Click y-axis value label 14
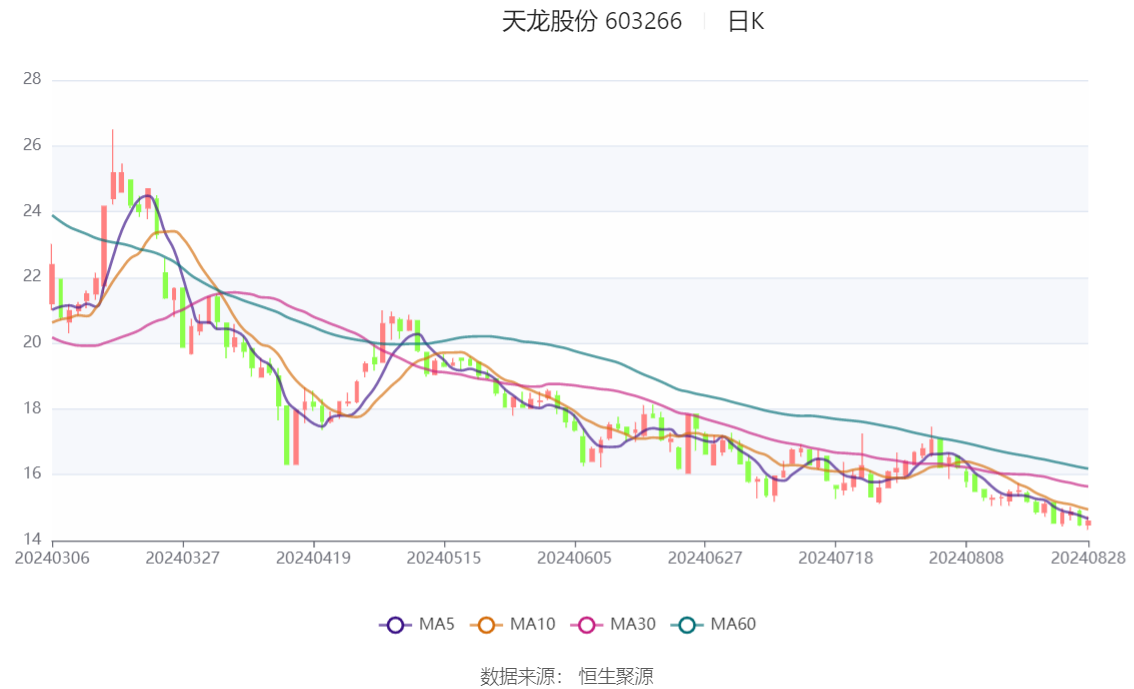This screenshot has width=1134, height=689. [x=32, y=539]
